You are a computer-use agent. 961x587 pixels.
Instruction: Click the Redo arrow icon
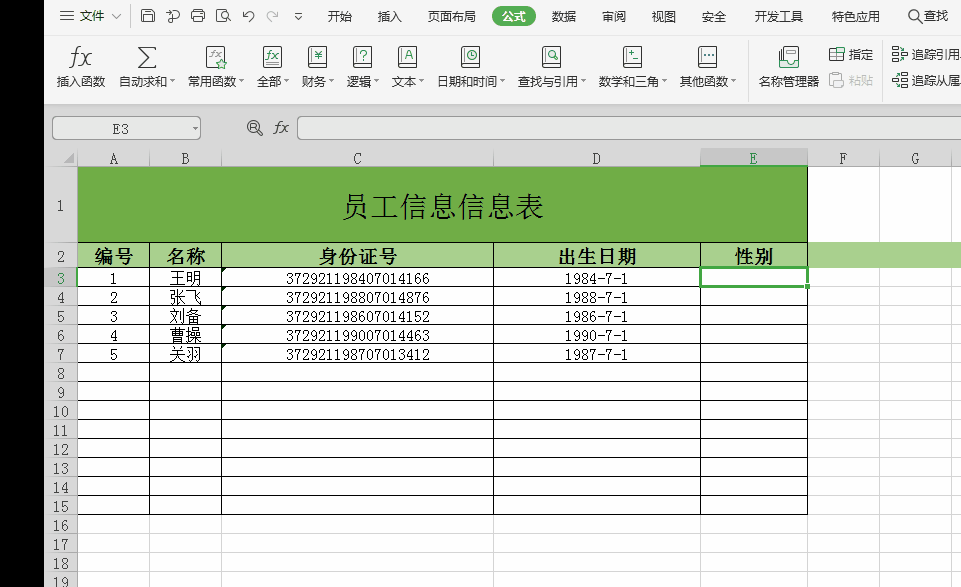tap(273, 17)
